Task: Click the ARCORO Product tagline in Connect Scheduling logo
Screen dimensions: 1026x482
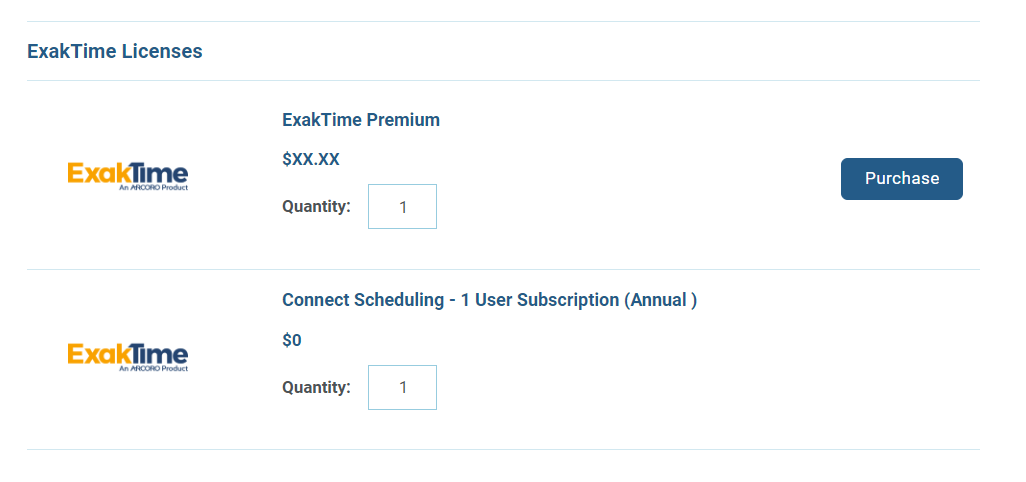Action: point(154,368)
